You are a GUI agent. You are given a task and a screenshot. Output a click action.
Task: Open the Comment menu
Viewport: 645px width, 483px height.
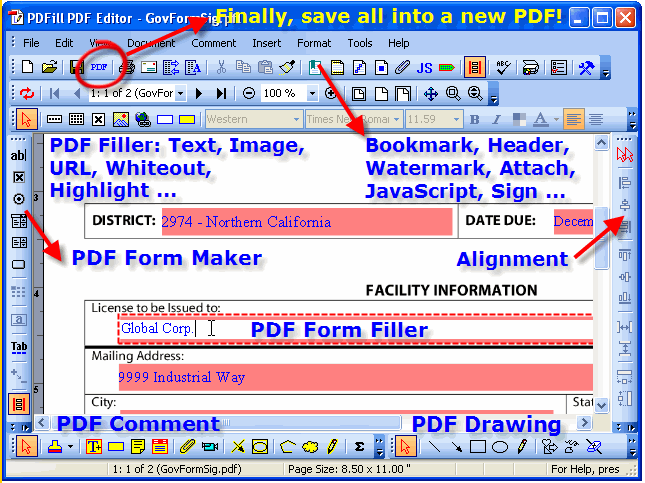coord(213,43)
